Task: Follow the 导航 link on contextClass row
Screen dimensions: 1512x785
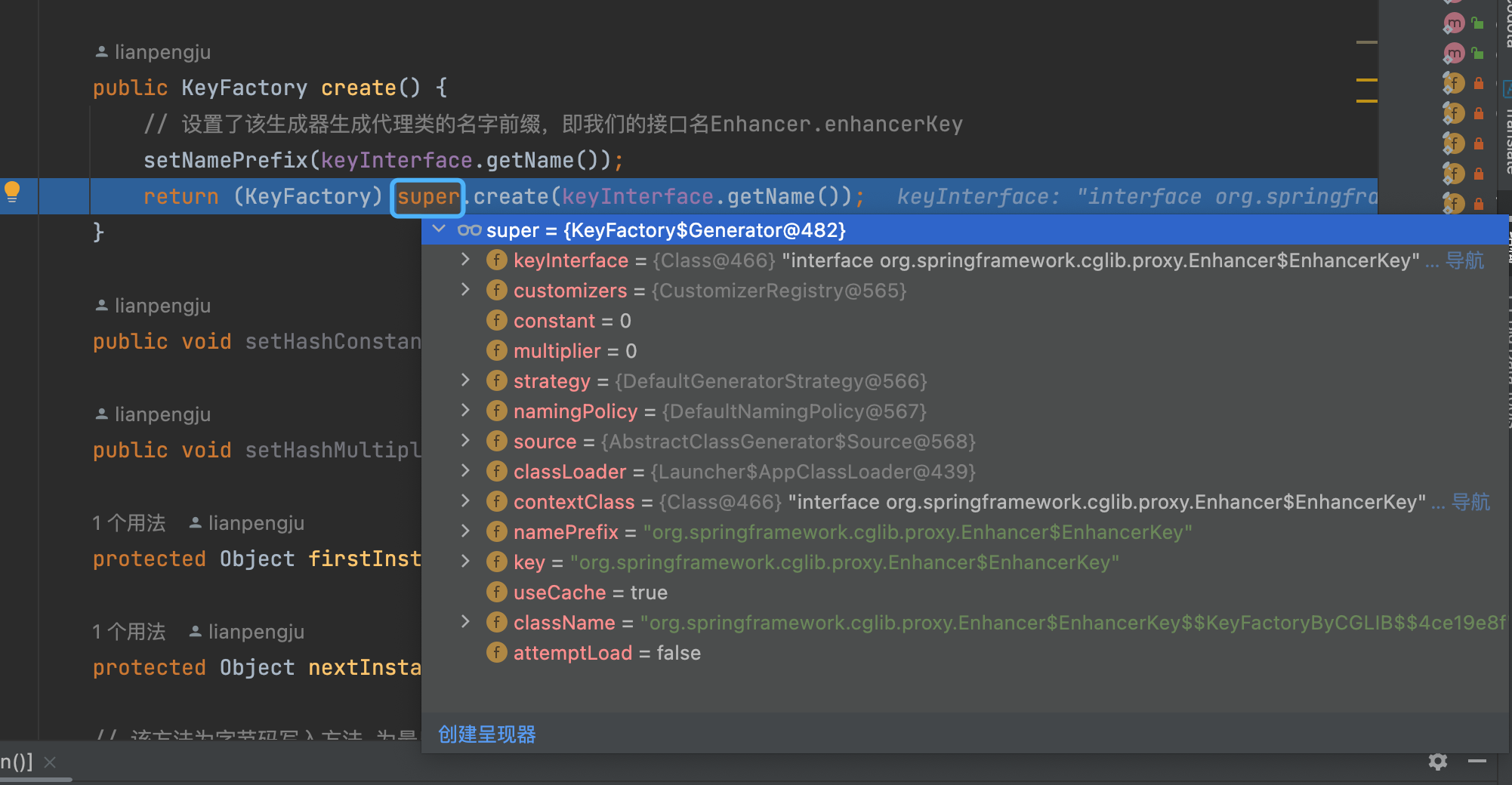Action: (x=1470, y=502)
